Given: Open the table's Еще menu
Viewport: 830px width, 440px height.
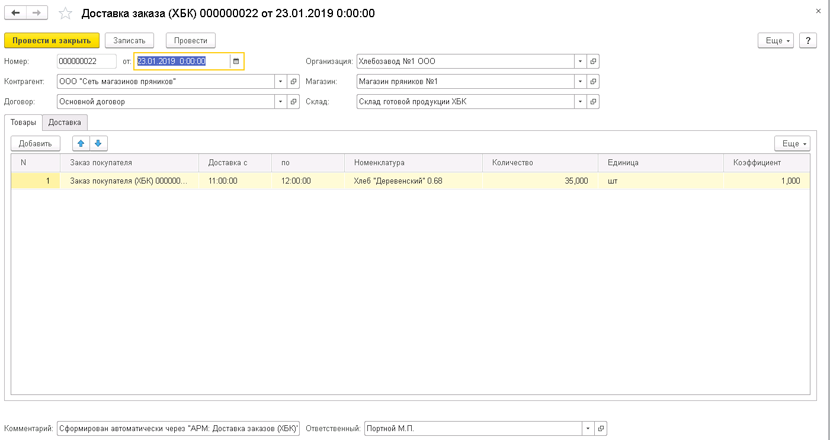Looking at the screenshot, I should [x=792, y=143].
